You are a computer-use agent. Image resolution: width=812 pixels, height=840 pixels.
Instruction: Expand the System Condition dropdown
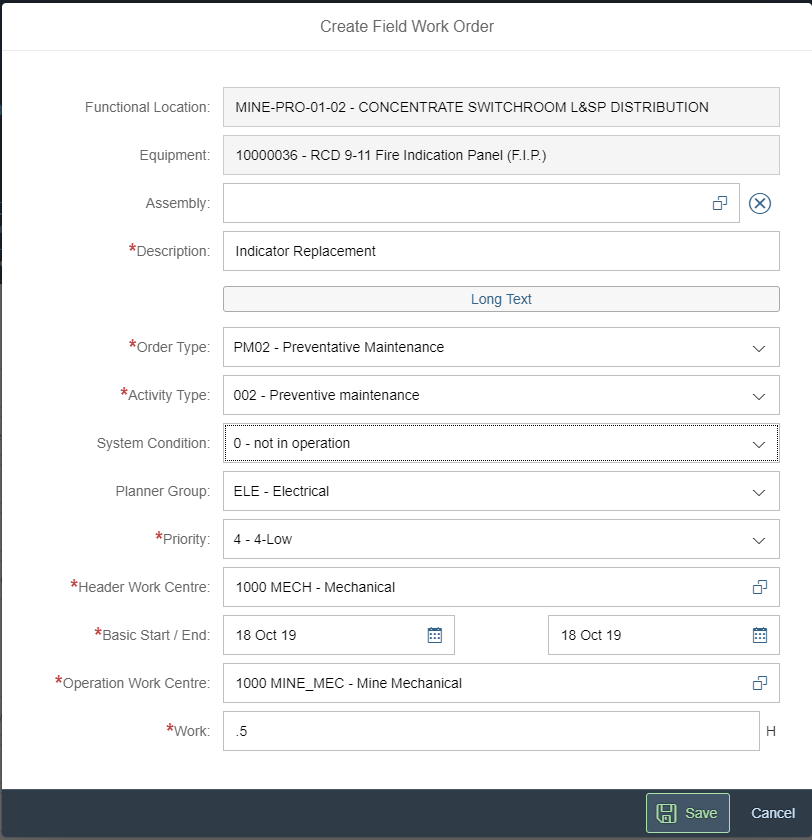(758, 444)
